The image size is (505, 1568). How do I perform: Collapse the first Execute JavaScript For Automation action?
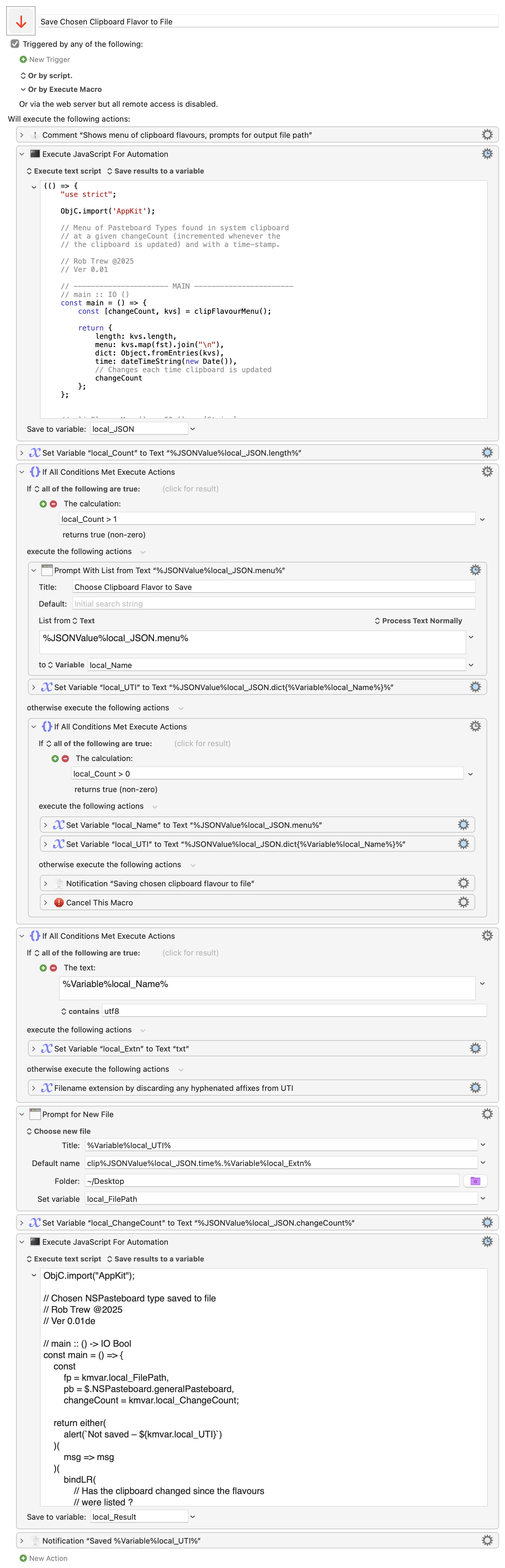tap(22, 154)
